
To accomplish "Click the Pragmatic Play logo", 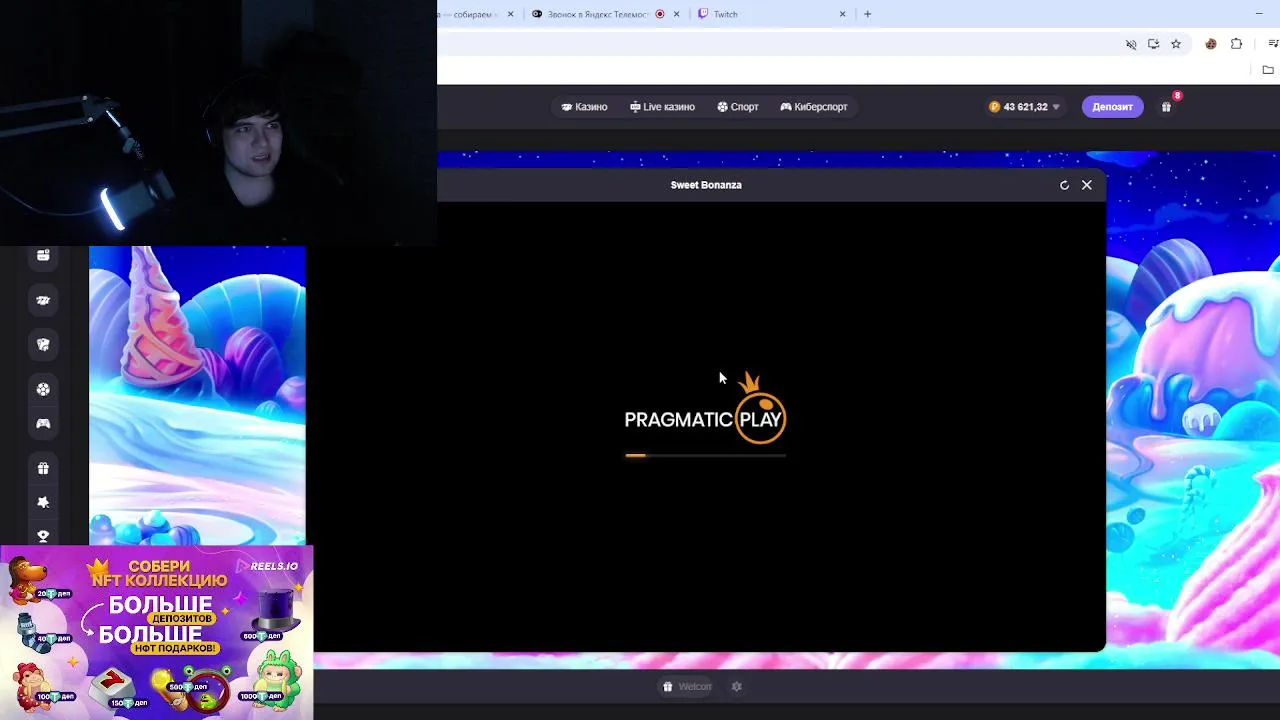I will 705,409.
